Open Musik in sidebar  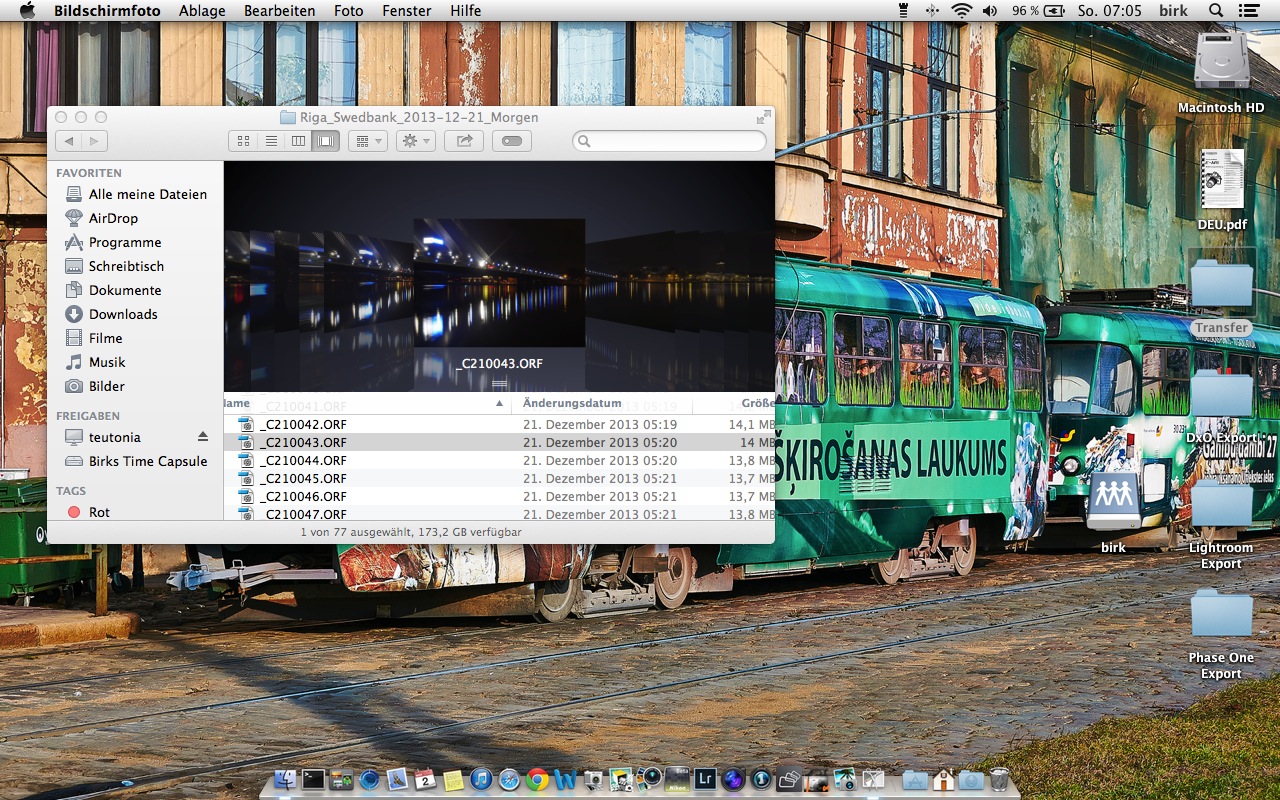pos(95,362)
